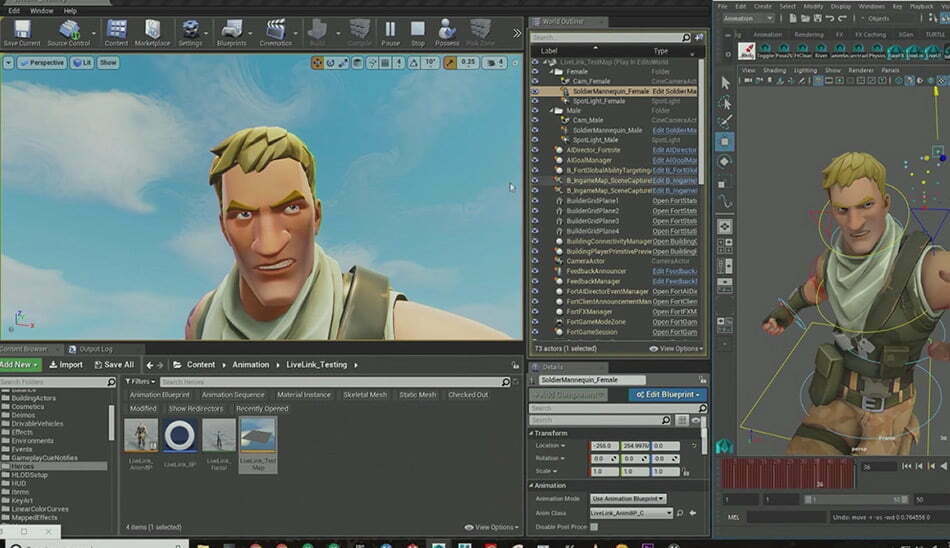The width and height of the screenshot is (950, 548).
Task: Toggle the Animation Sequence filter
Action: pyautogui.click(x=233, y=395)
